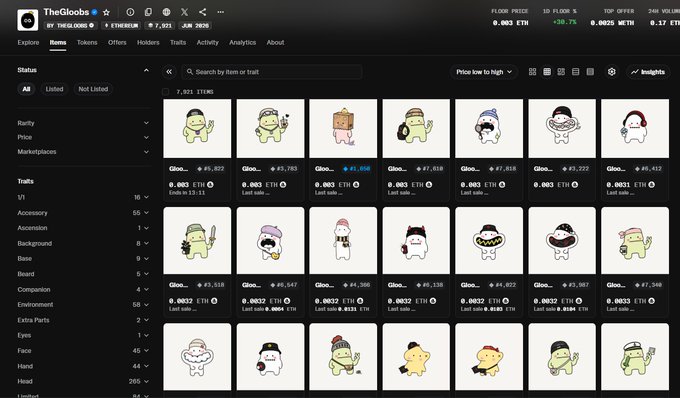Open the Price low to high sort dropdown
This screenshot has width=680, height=398.
click(484, 72)
